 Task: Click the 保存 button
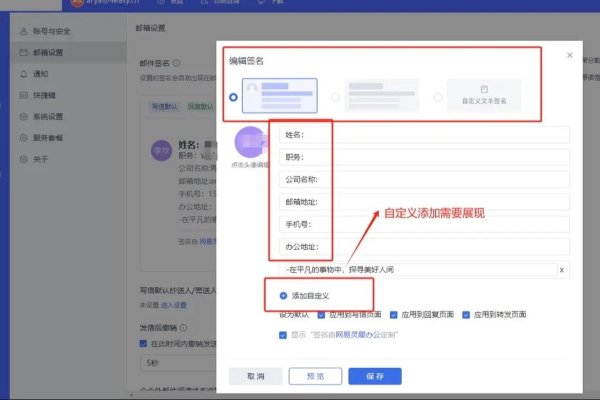(x=375, y=376)
